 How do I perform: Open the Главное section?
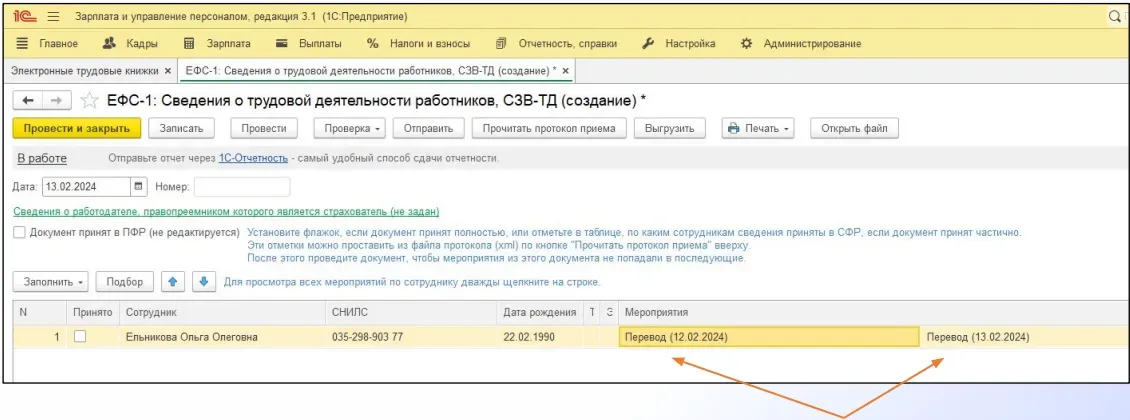click(x=47, y=43)
